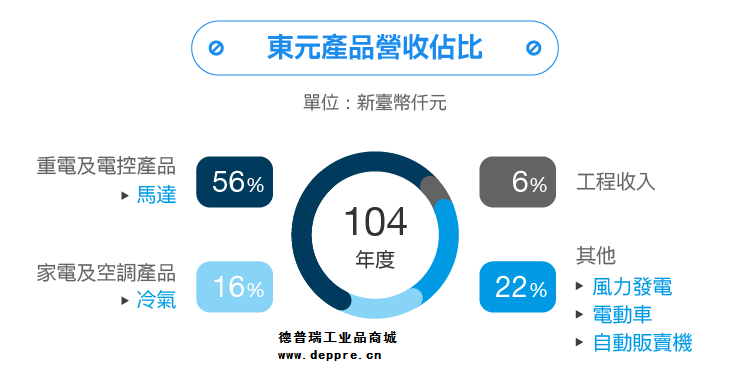This screenshot has height=378, width=750.
Task: Select the 風力發電 link
Action: pyautogui.click(x=632, y=287)
